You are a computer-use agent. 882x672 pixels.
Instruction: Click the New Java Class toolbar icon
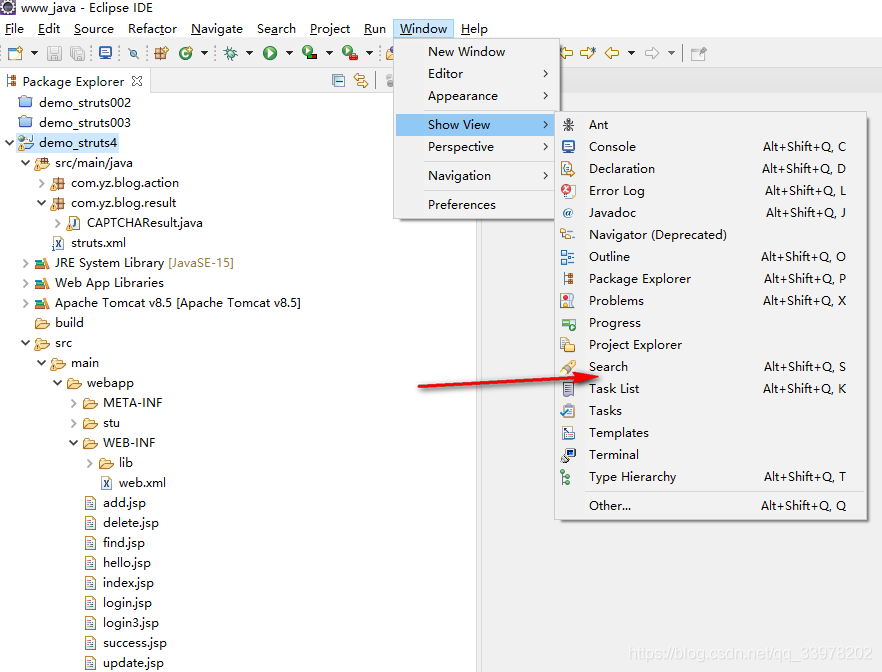[x=186, y=53]
